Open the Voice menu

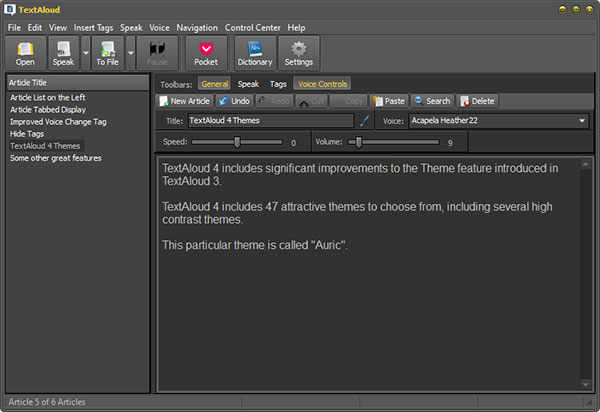(x=159, y=28)
